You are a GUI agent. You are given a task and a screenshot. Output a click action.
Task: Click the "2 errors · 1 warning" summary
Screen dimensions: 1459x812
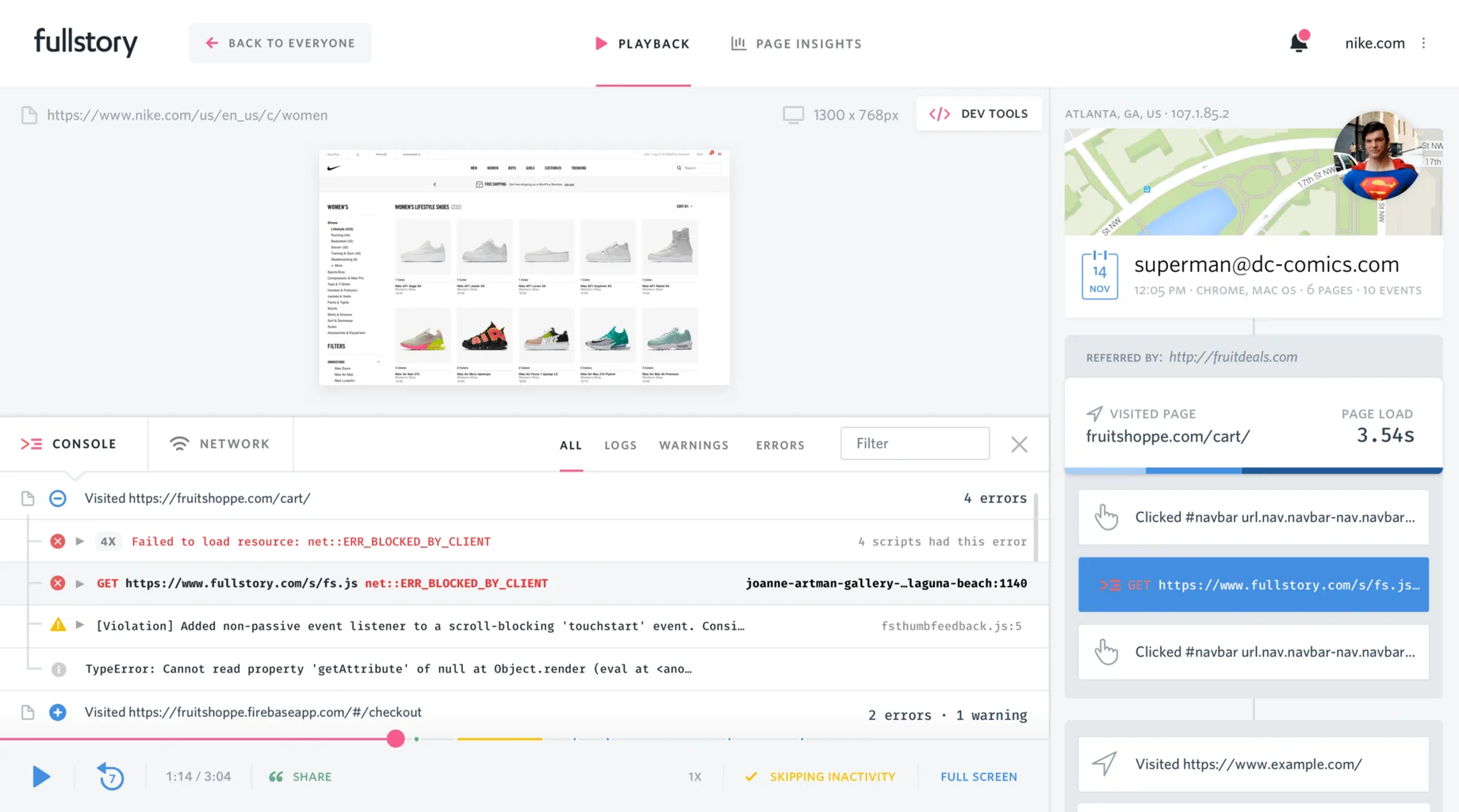coord(948,715)
